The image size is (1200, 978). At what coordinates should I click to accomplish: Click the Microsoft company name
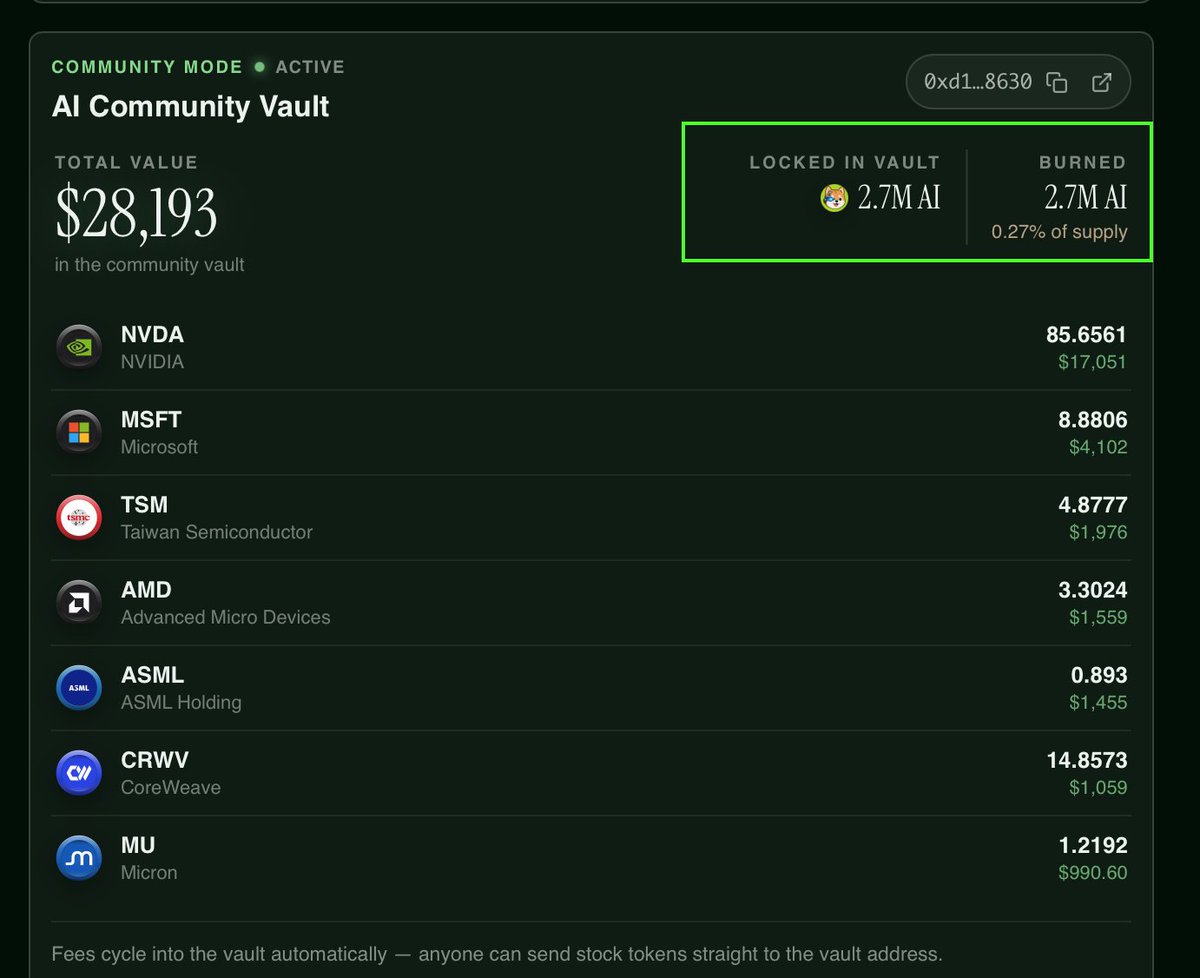[x=160, y=447]
